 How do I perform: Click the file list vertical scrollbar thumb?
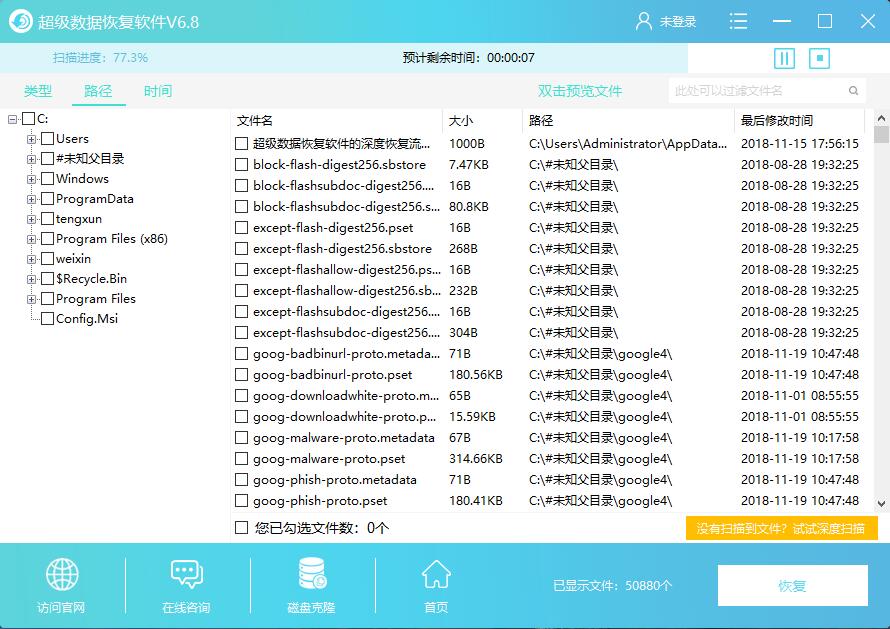click(881, 135)
